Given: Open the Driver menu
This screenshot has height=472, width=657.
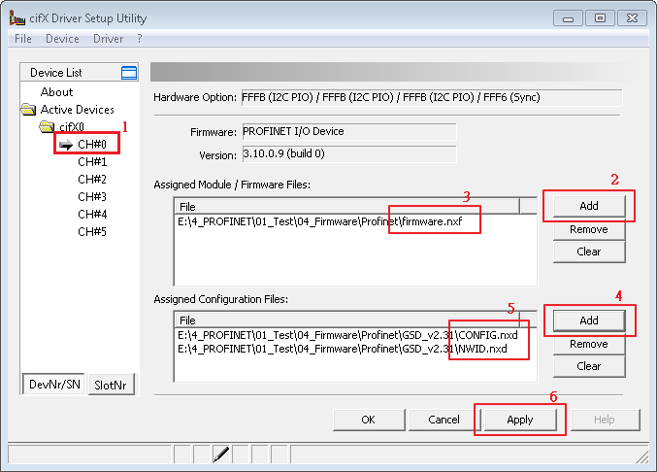Looking at the screenshot, I should (x=108, y=39).
